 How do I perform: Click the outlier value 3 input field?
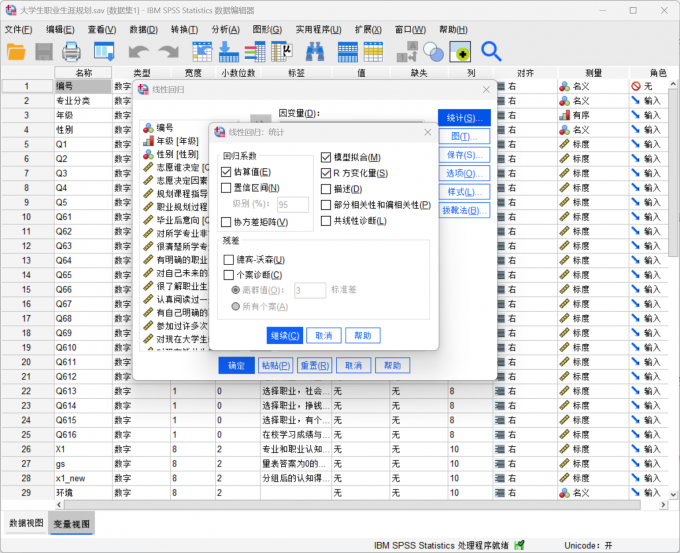[x=310, y=290]
